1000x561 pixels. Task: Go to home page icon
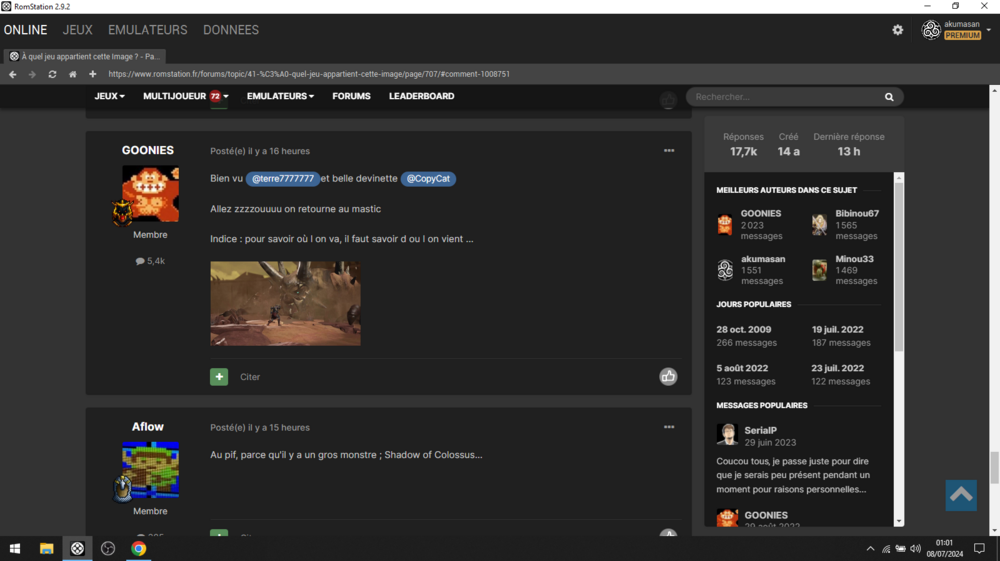(72, 74)
